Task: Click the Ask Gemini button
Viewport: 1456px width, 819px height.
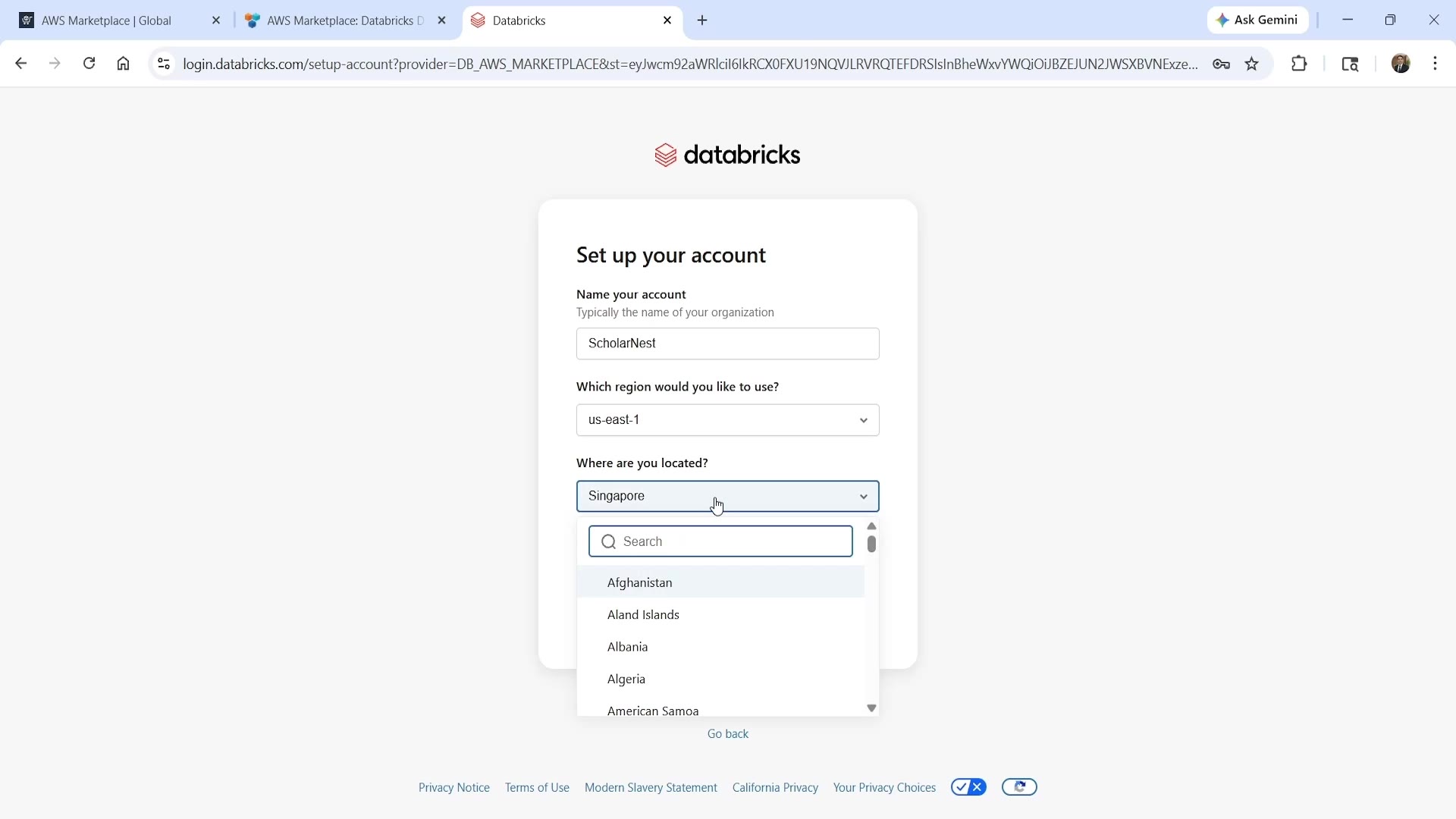Action: click(1258, 20)
